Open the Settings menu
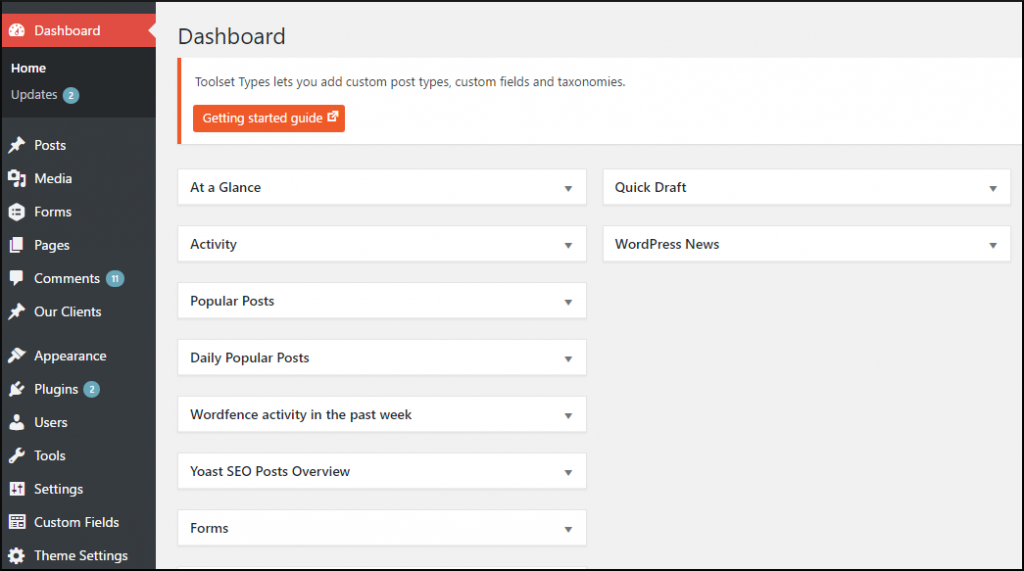 58,489
